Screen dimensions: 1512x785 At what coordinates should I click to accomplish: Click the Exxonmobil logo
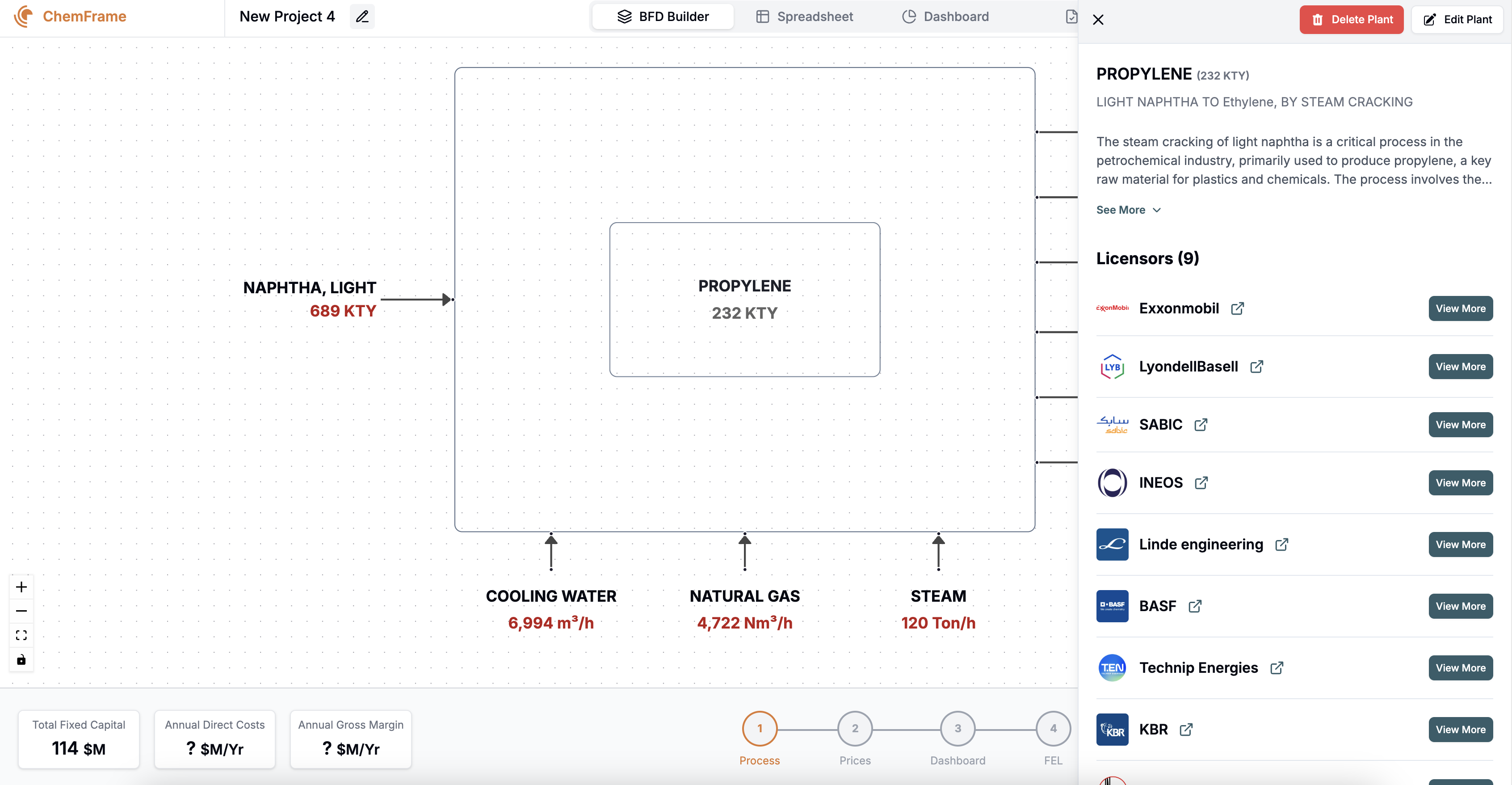pos(1112,308)
